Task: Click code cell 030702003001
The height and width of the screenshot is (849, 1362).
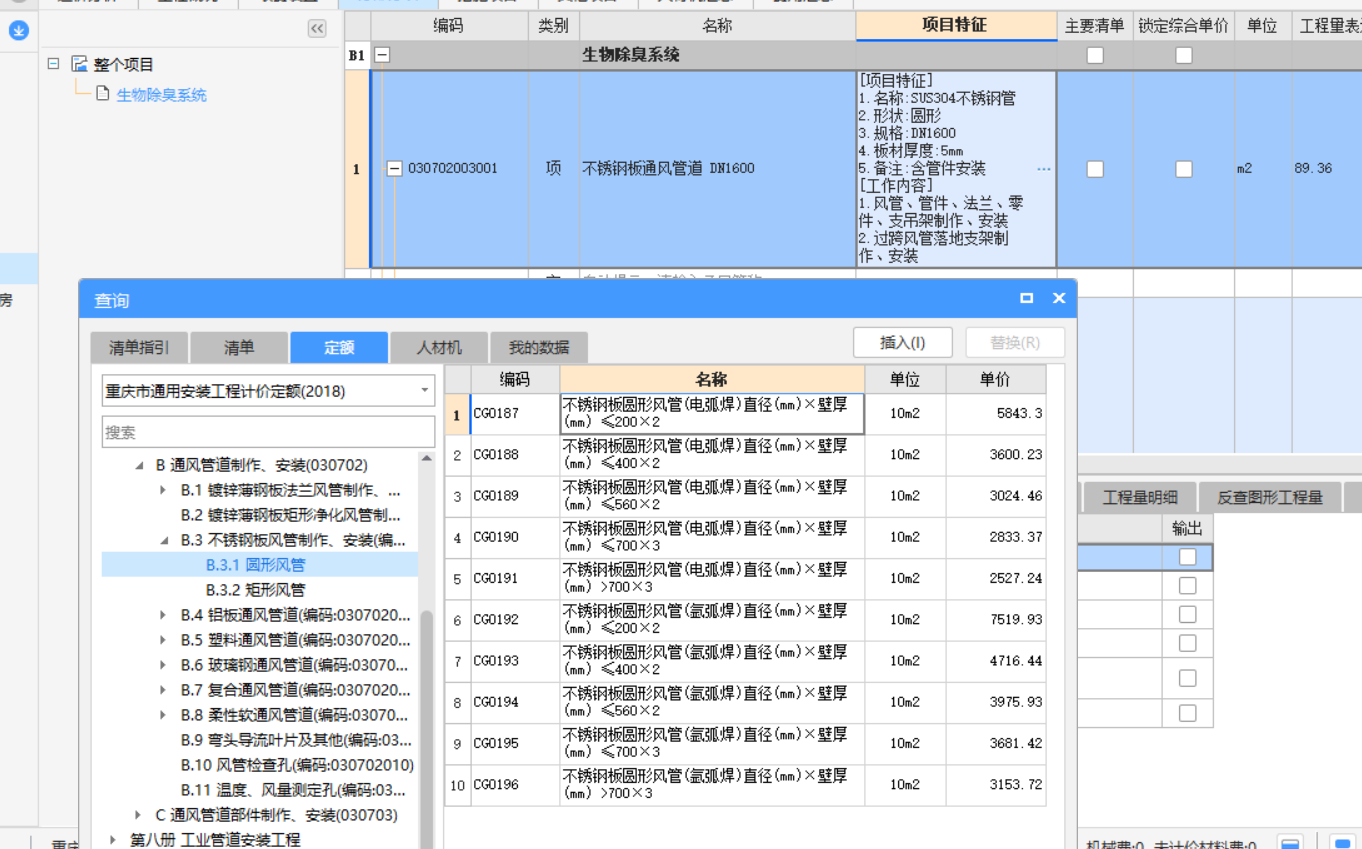Action: point(453,169)
